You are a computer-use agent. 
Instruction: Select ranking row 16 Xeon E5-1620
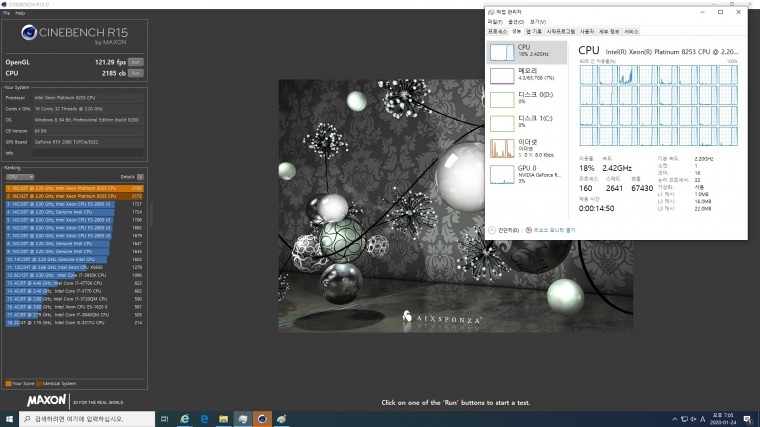pos(75,307)
